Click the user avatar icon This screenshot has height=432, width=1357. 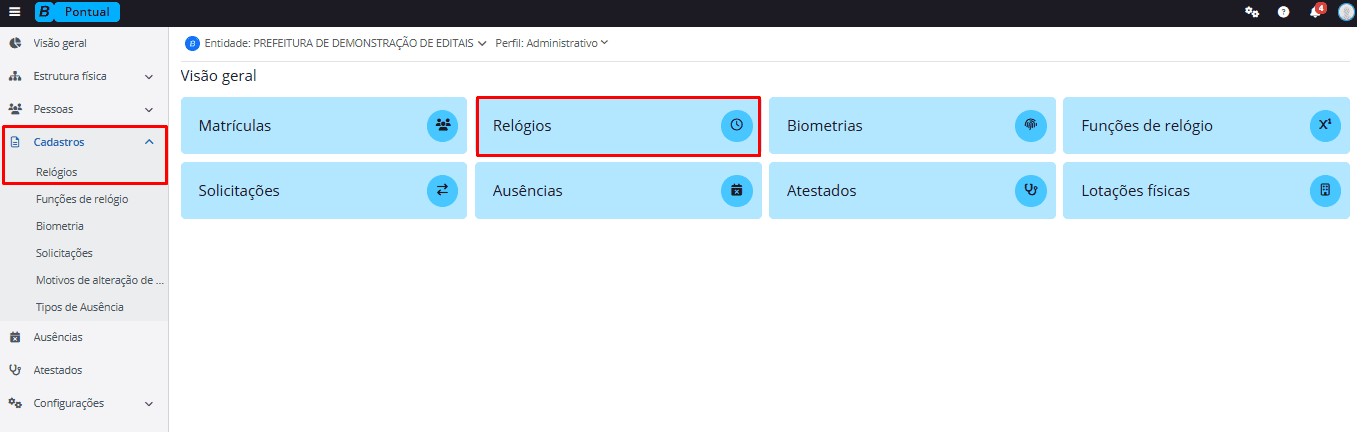[1346, 12]
